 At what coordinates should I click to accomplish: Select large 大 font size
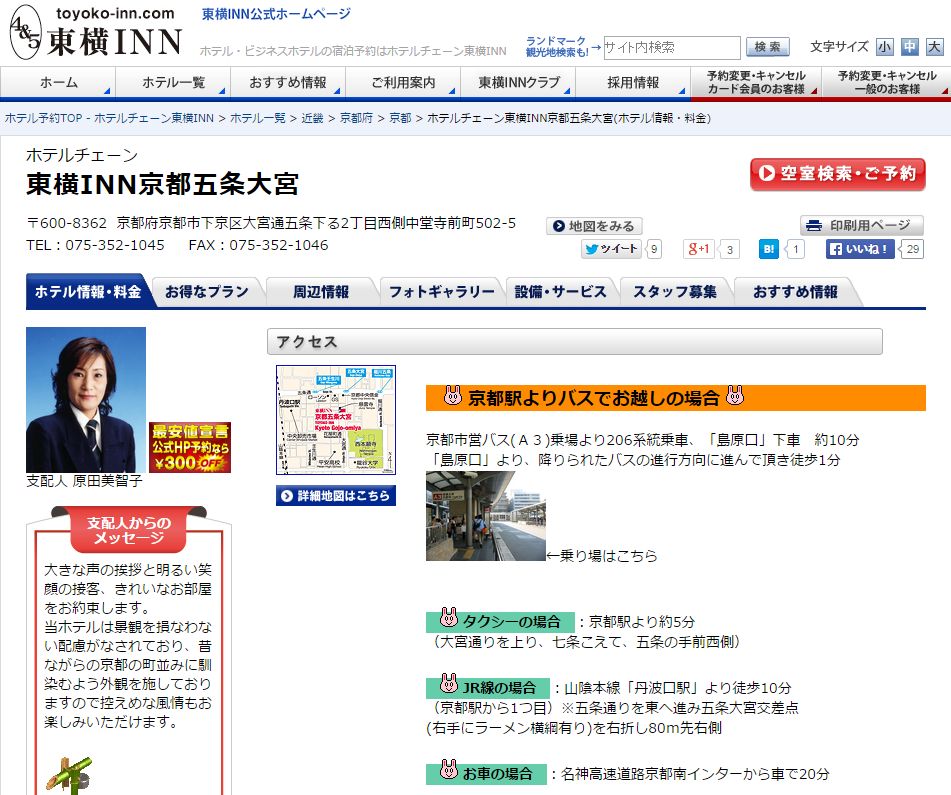tap(935, 47)
